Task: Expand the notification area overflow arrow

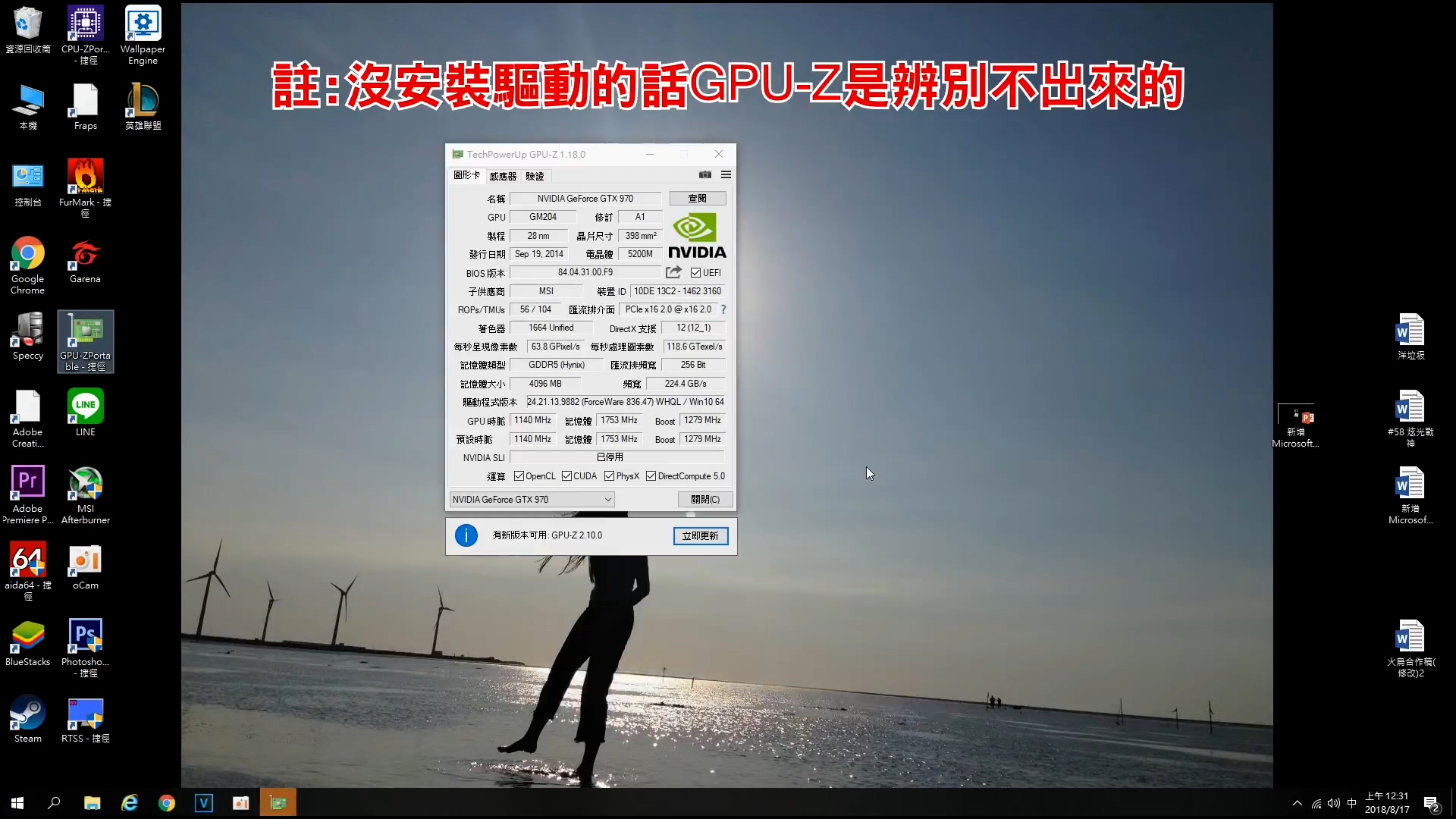Action: pyautogui.click(x=1297, y=802)
